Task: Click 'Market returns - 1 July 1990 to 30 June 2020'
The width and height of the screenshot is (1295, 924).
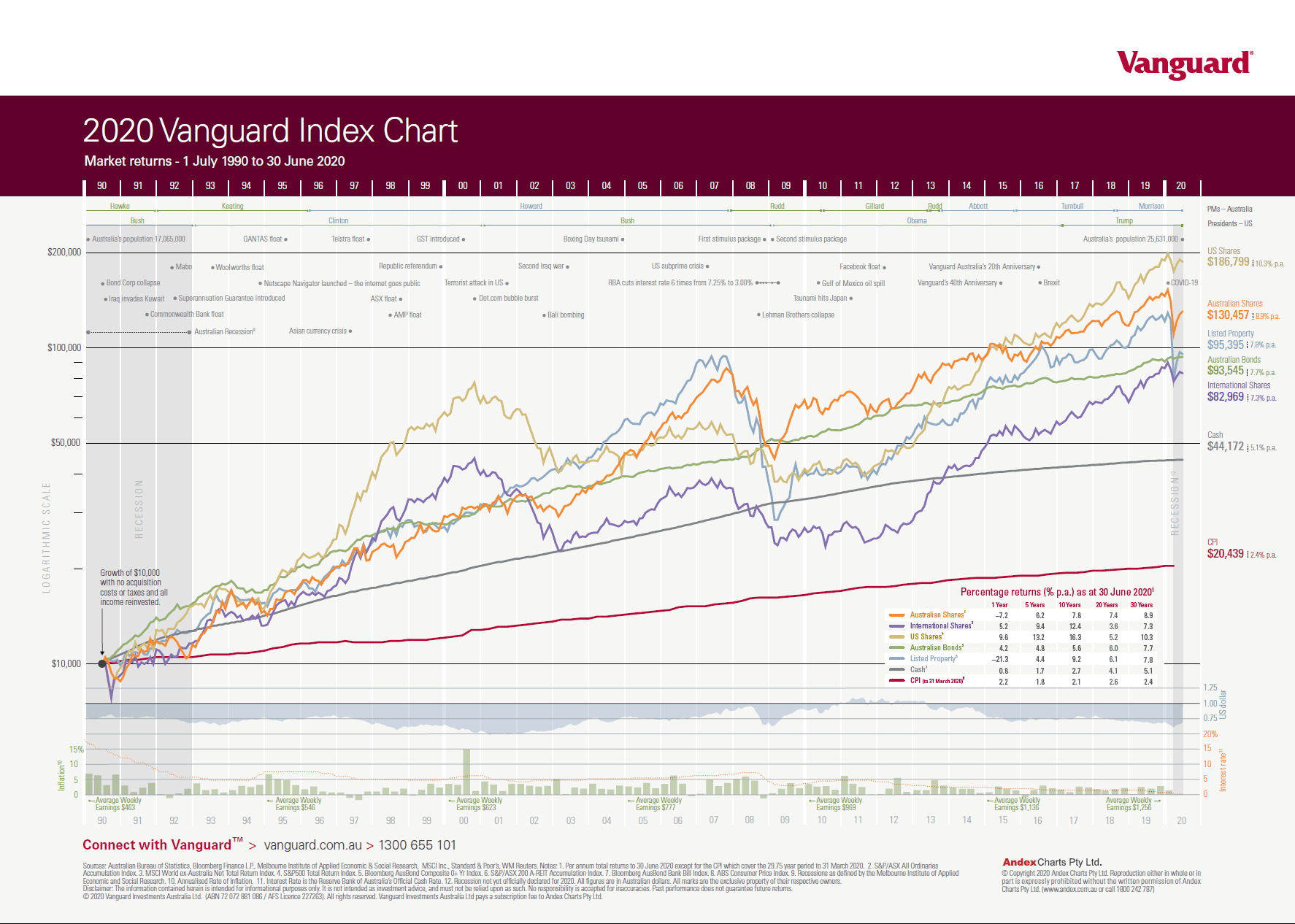Action: 215,161
